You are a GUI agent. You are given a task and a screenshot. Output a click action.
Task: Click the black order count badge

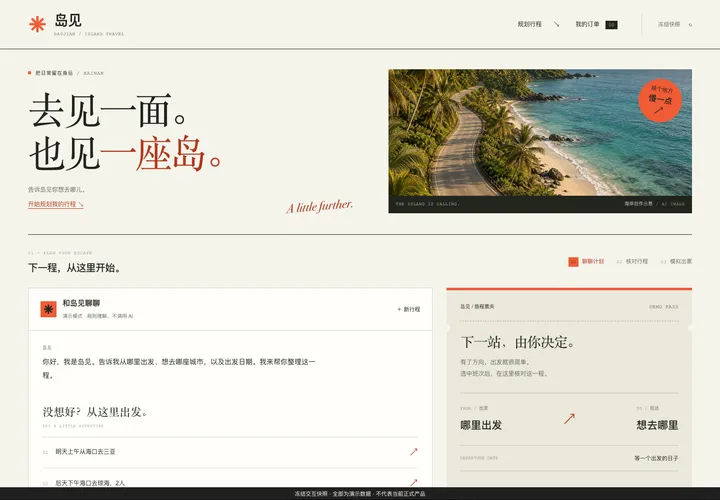(611, 25)
